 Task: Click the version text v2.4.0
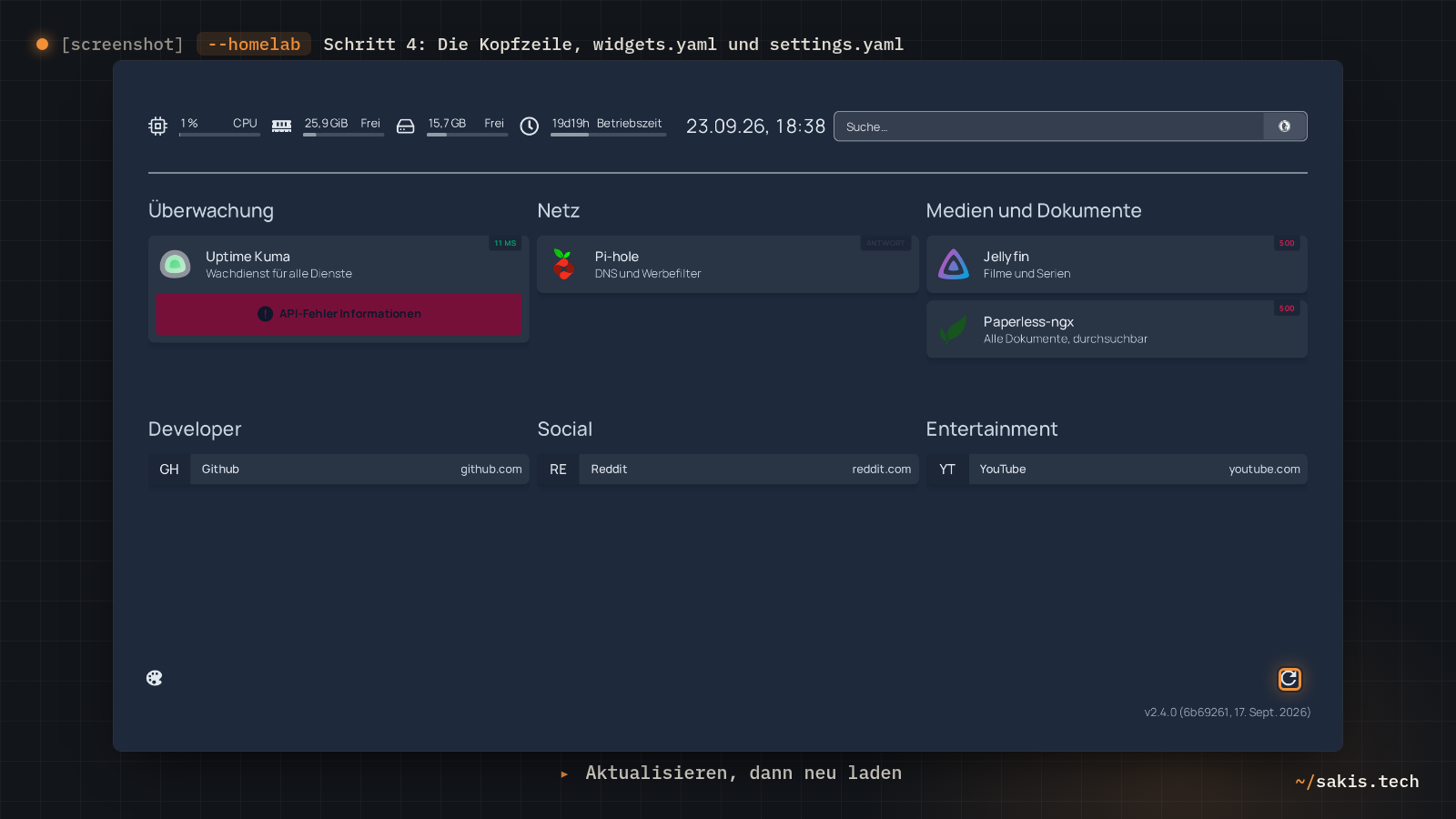click(x=1228, y=713)
